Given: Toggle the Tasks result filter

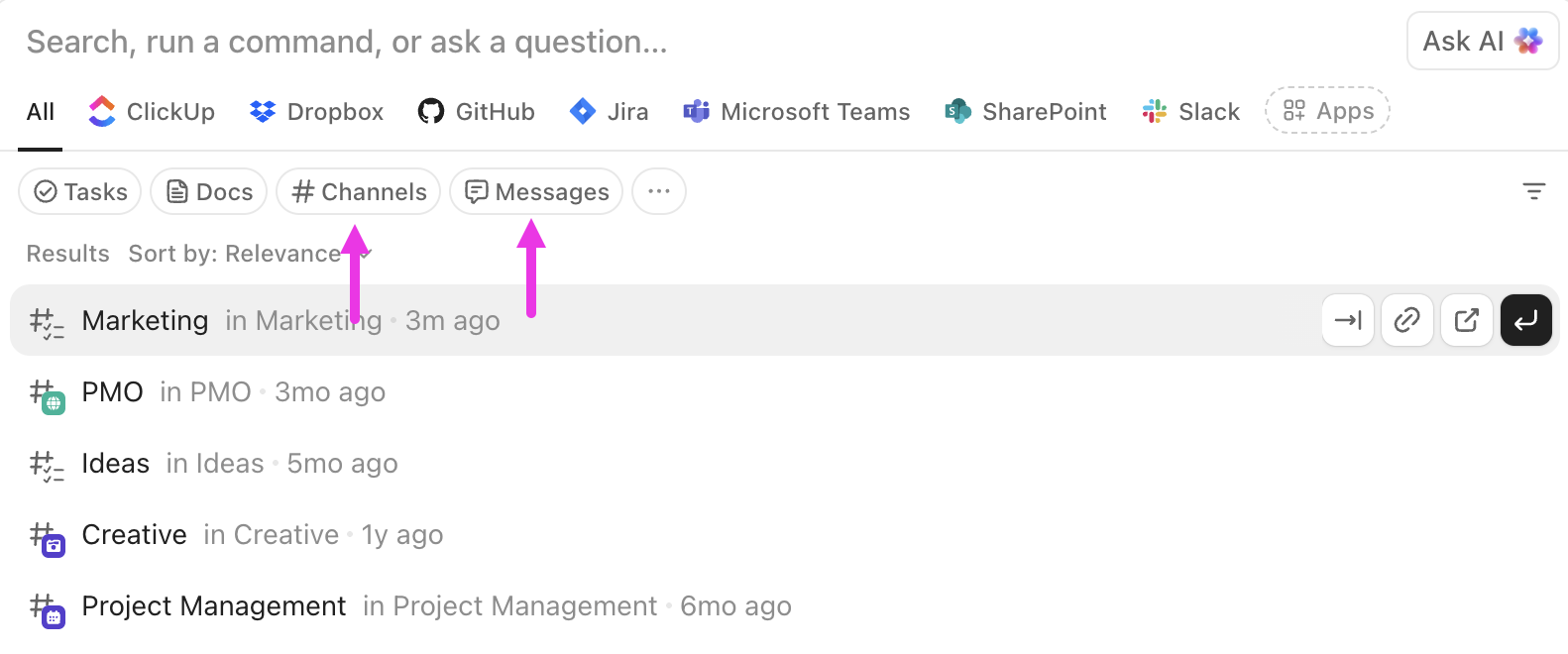Looking at the screenshot, I should (79, 191).
